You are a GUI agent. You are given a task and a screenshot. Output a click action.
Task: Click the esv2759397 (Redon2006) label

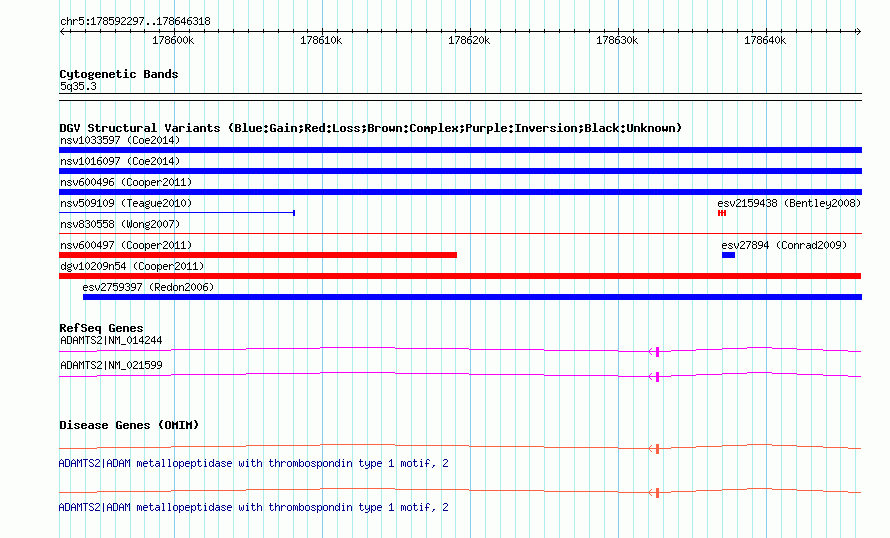point(148,287)
